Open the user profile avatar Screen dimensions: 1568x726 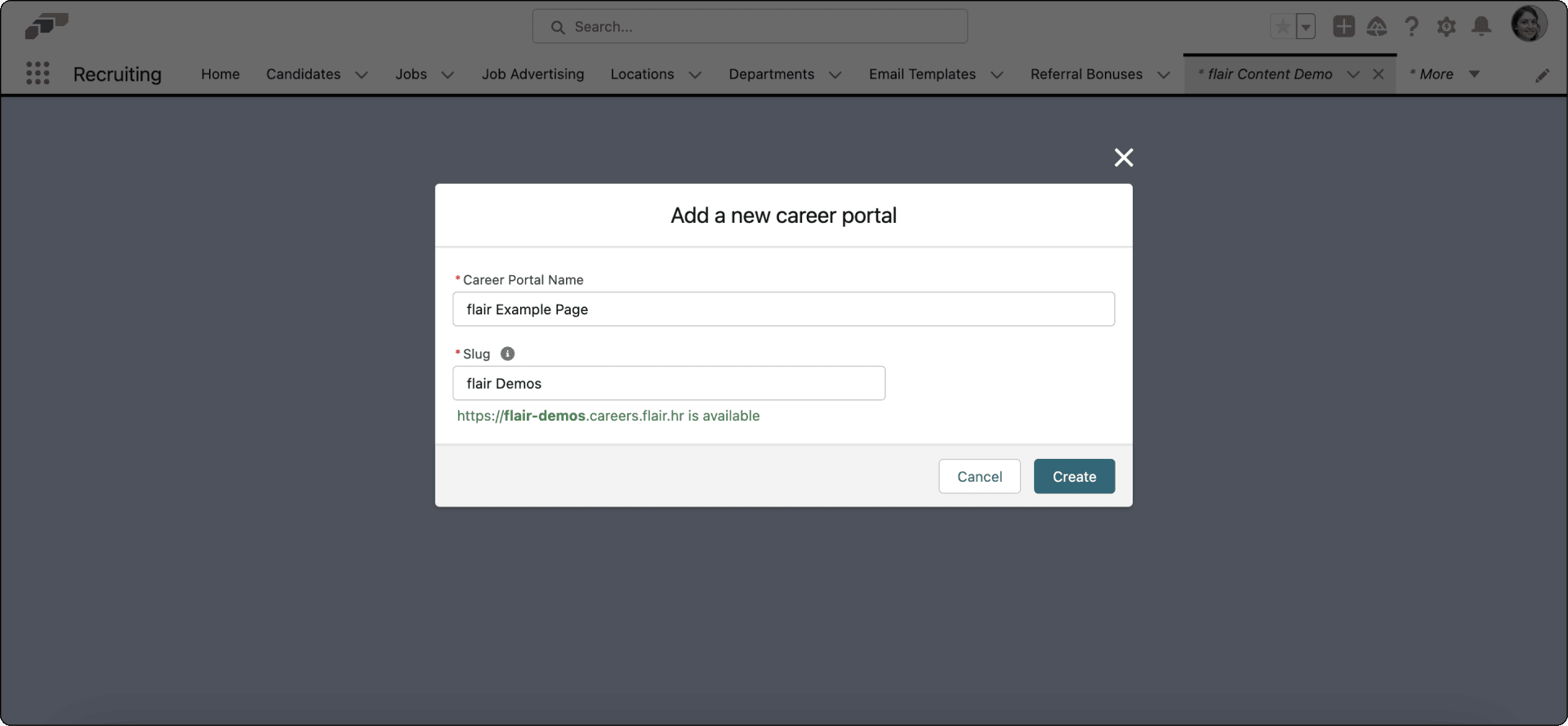point(1529,24)
